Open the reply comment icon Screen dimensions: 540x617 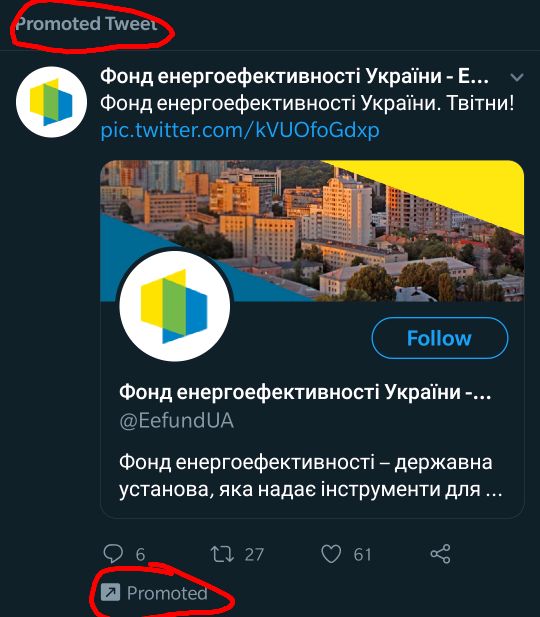click(113, 553)
